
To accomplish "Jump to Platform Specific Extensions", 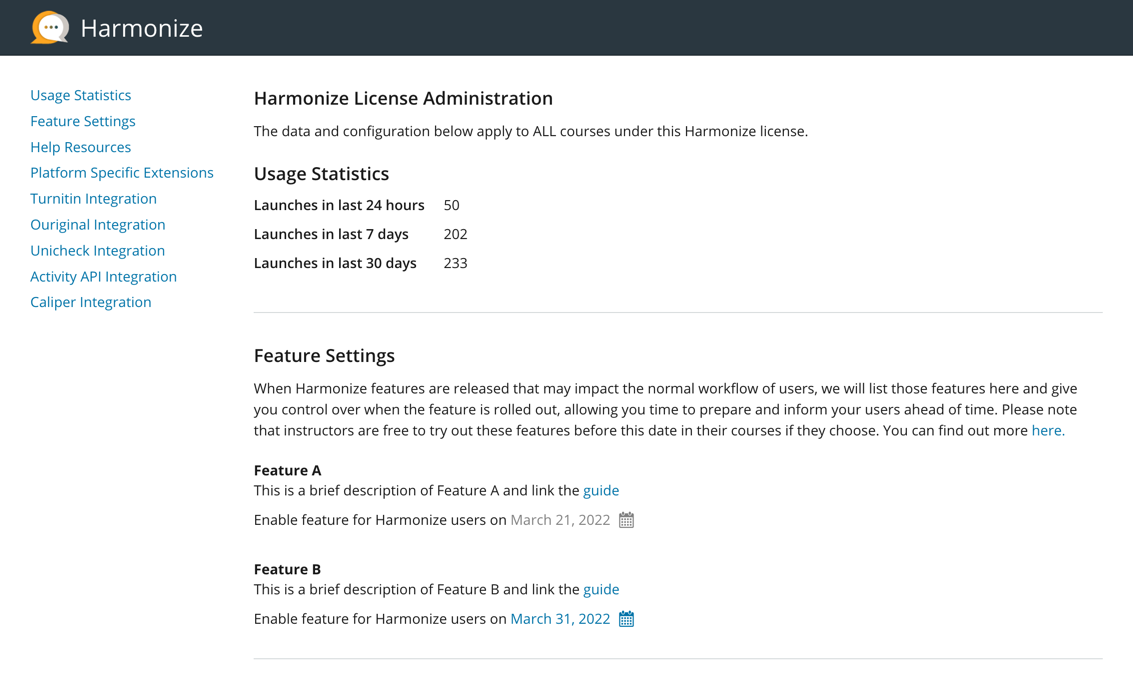I will [121, 173].
